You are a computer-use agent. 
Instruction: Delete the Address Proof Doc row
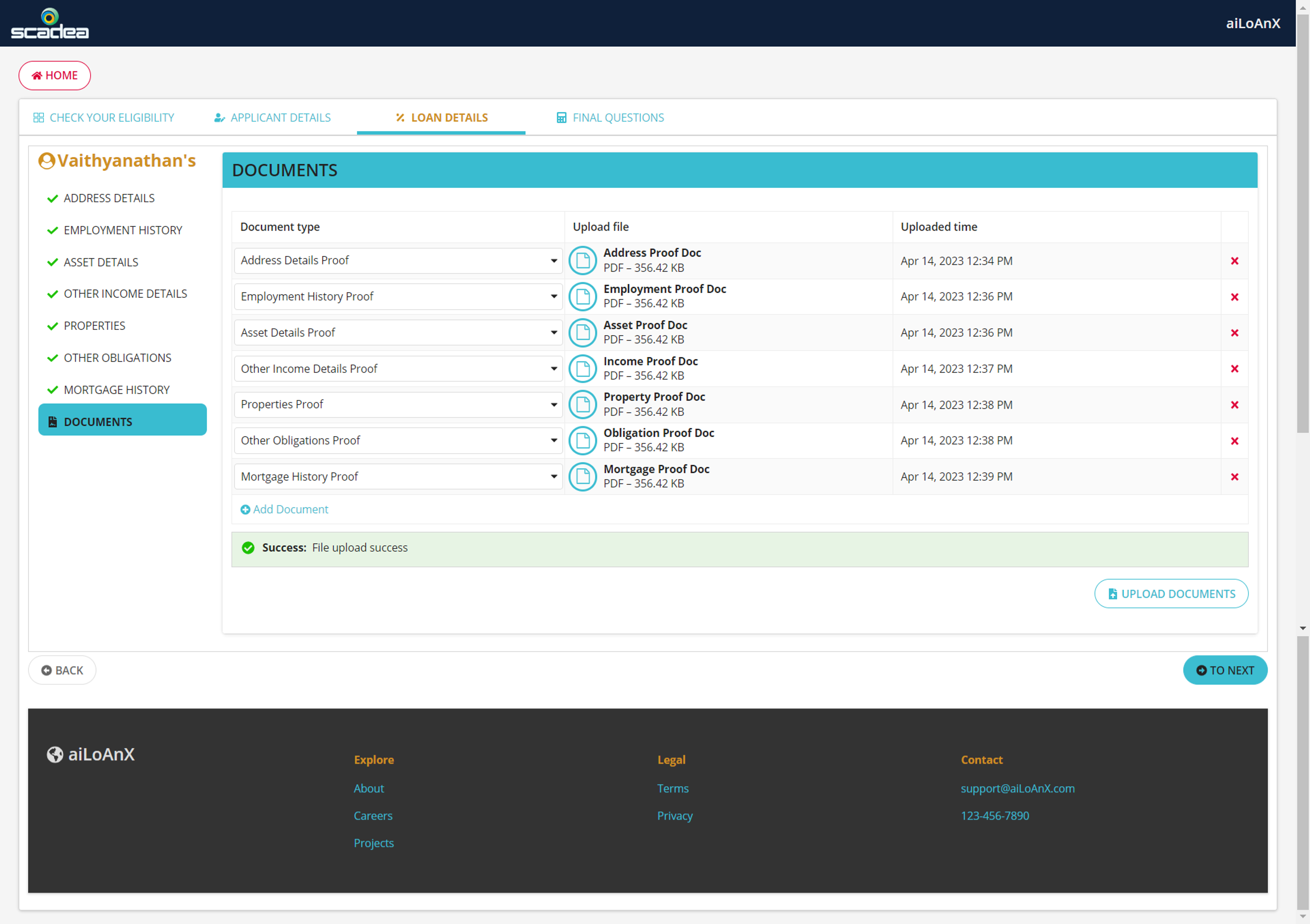(x=1234, y=261)
